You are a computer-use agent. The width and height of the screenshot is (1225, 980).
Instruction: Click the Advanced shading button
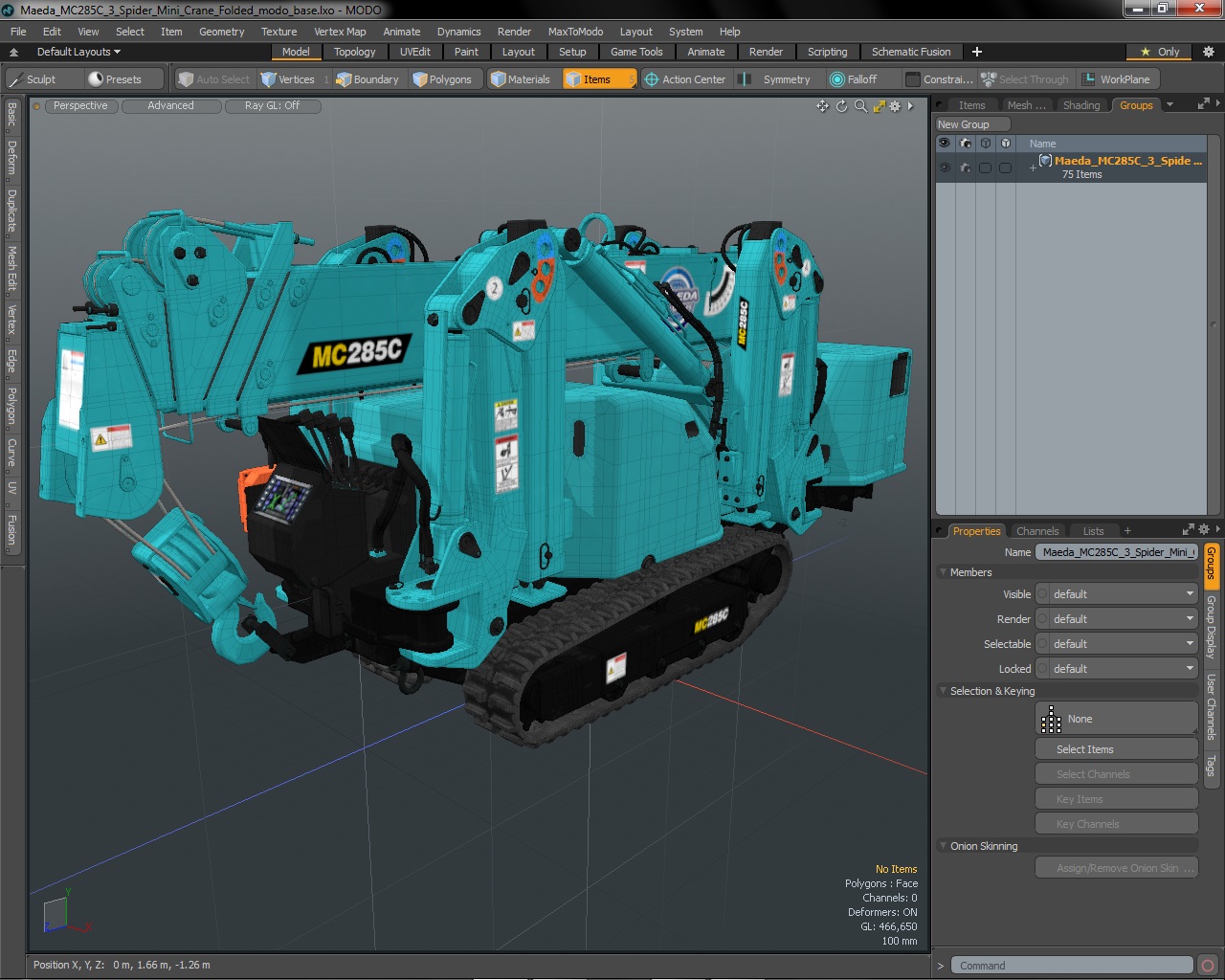[x=170, y=106]
